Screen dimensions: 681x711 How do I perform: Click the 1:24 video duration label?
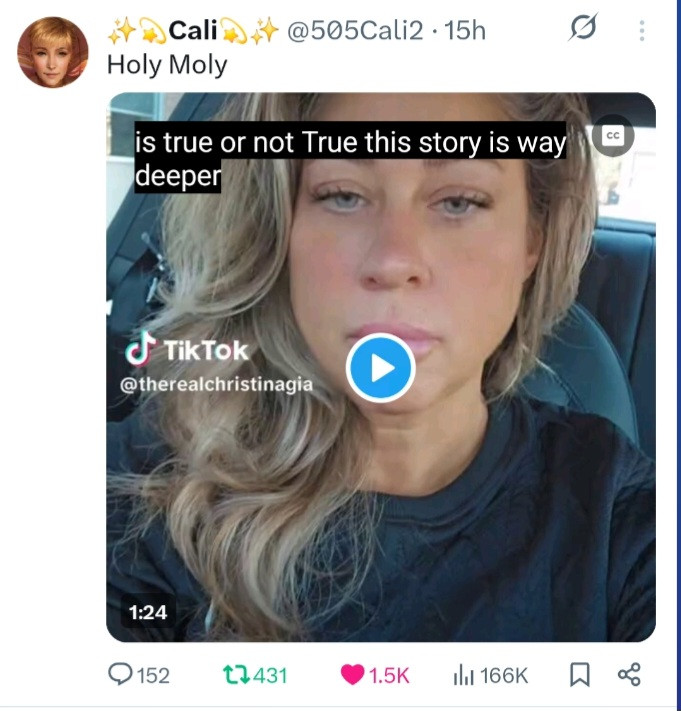pos(147,612)
